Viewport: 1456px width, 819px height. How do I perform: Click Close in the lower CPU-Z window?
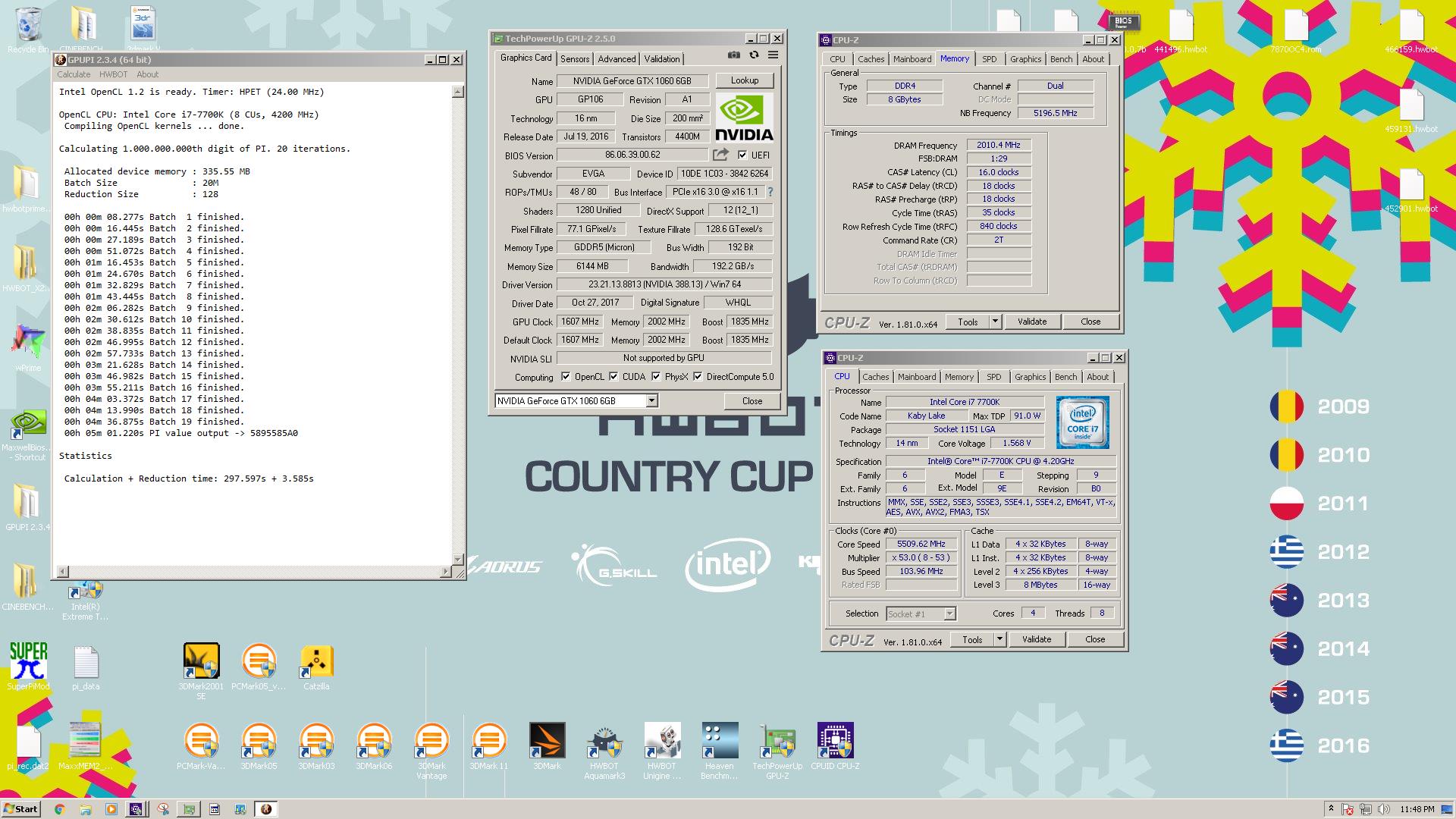click(x=1095, y=639)
